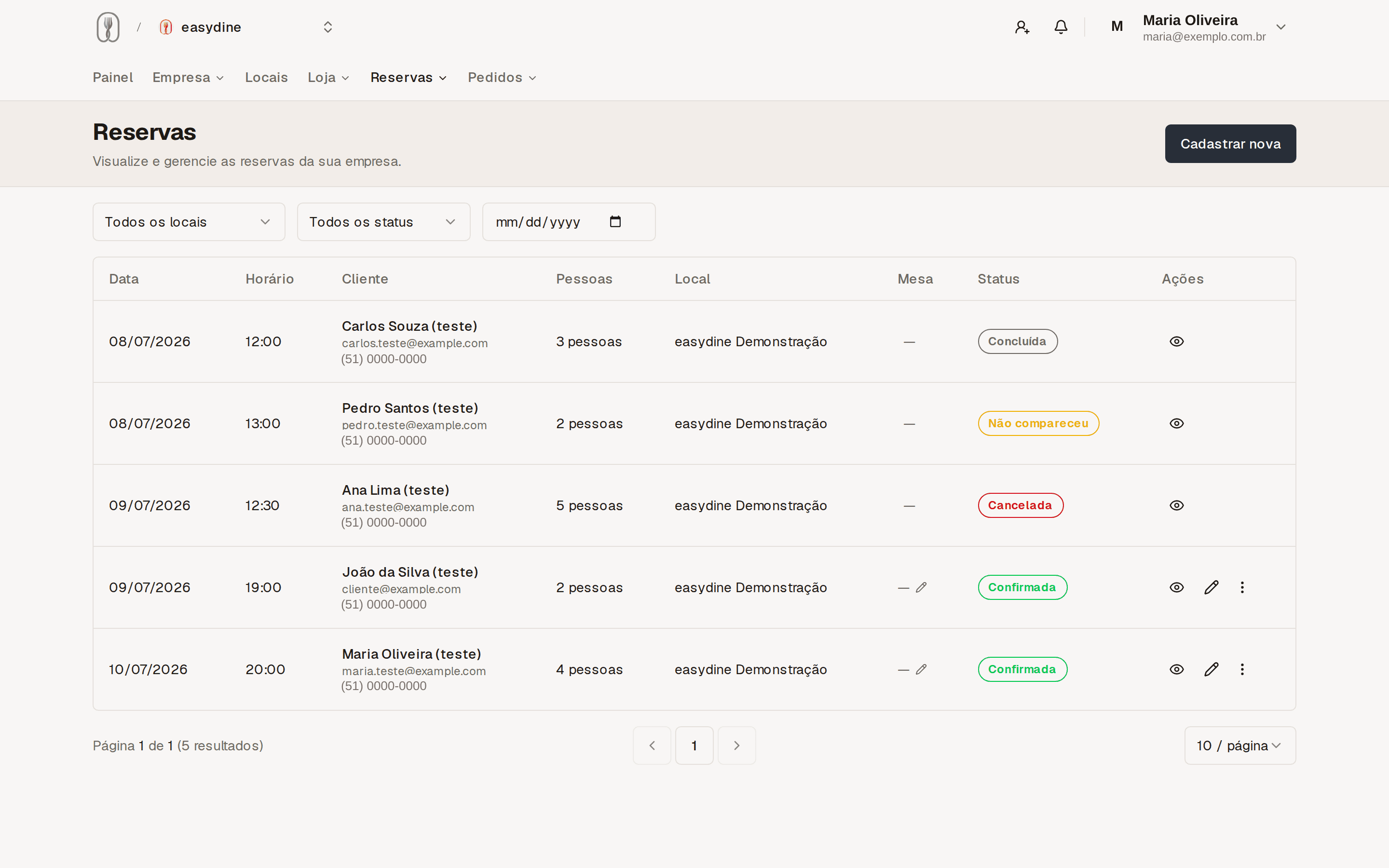The image size is (1389, 868).
Task: Click 5 pessoas cell
Action: 589,506
